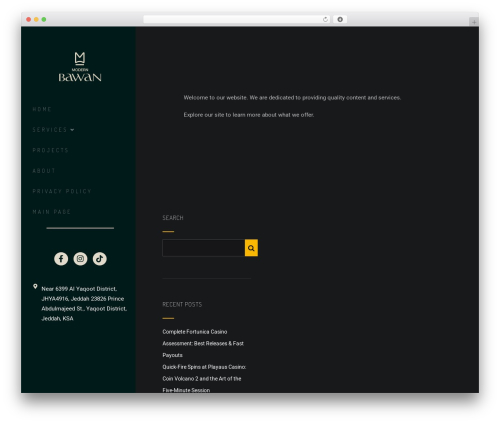Open the Instagram profile icon
The image size is (500, 423).
(x=80, y=259)
